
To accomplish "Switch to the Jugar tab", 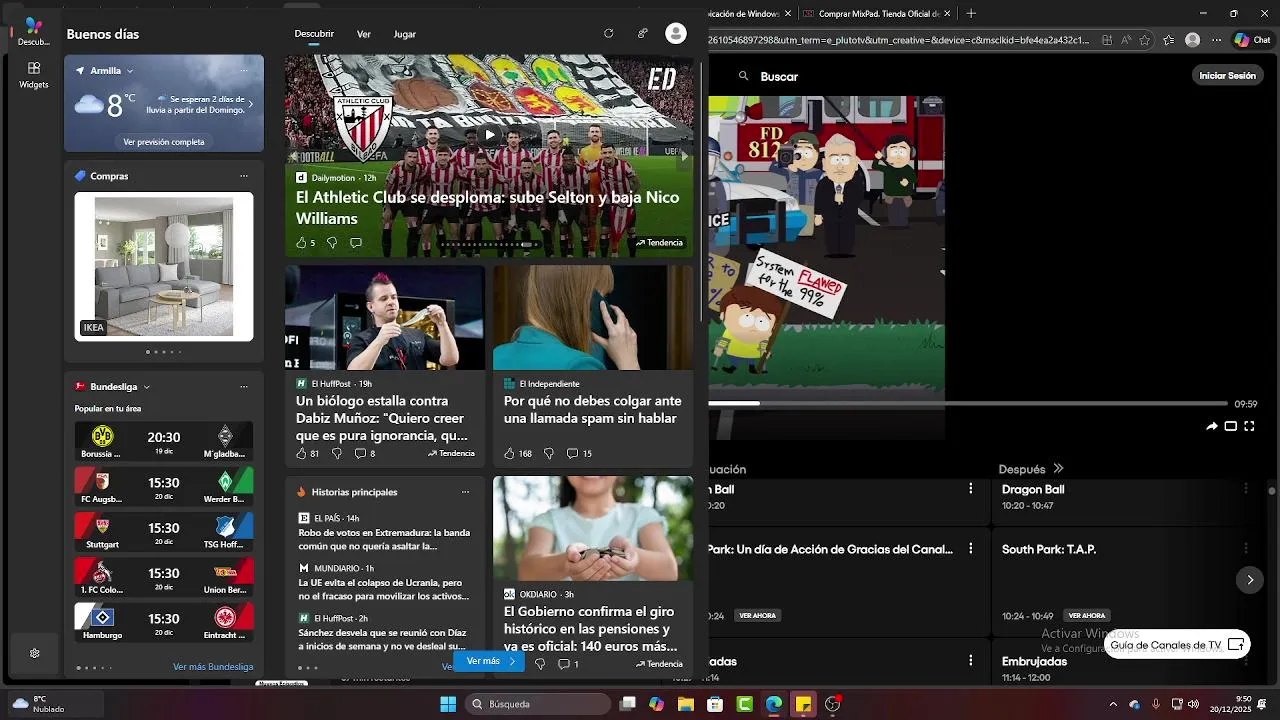I will coord(405,34).
